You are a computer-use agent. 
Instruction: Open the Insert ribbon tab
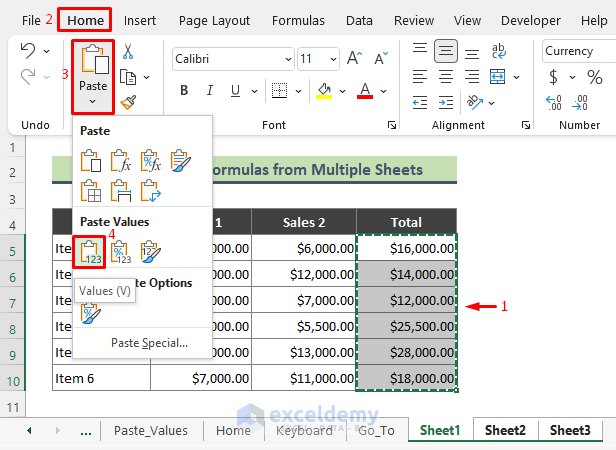click(140, 20)
